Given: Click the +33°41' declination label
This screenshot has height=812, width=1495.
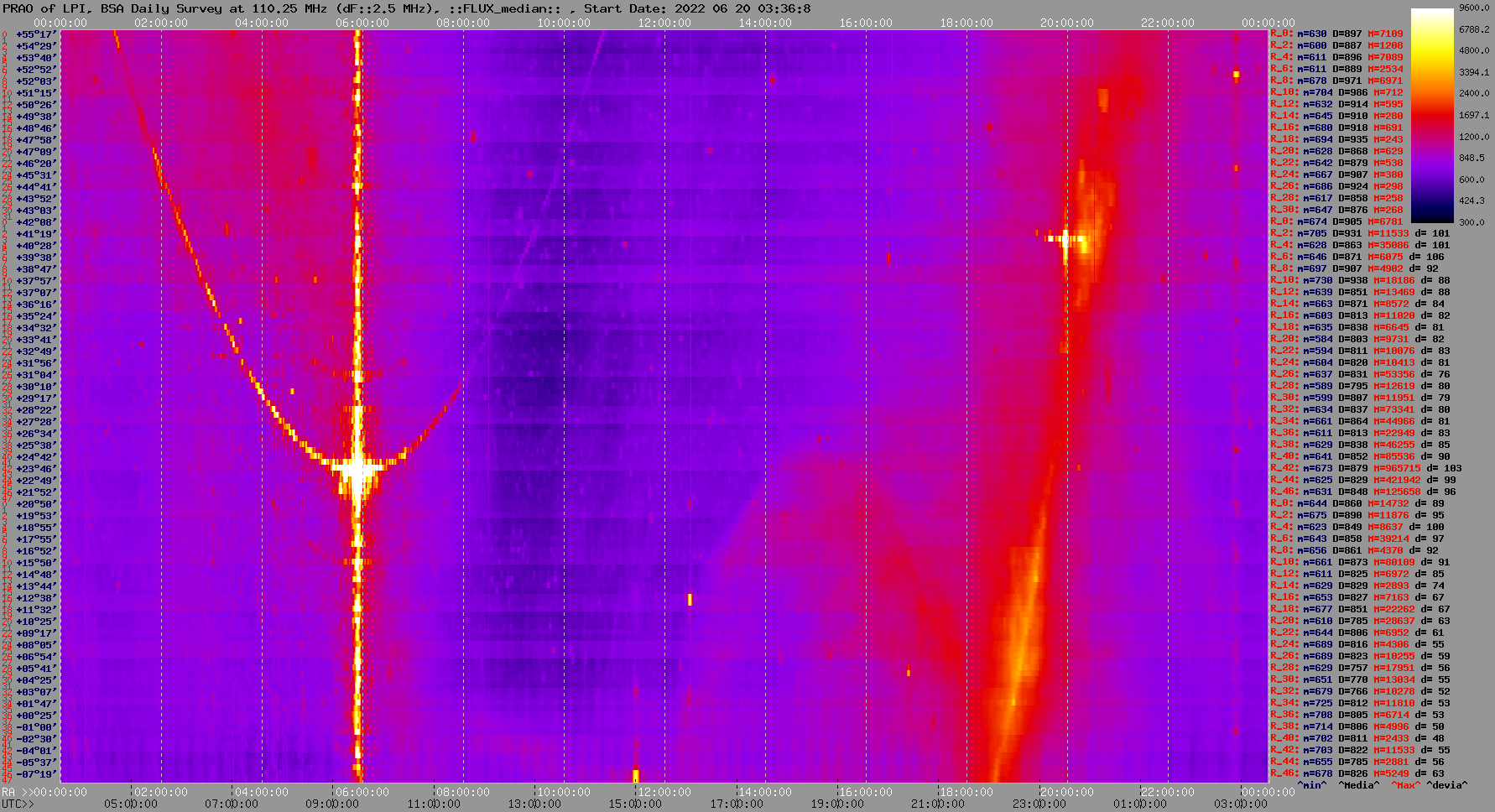Looking at the screenshot, I should [x=36, y=340].
